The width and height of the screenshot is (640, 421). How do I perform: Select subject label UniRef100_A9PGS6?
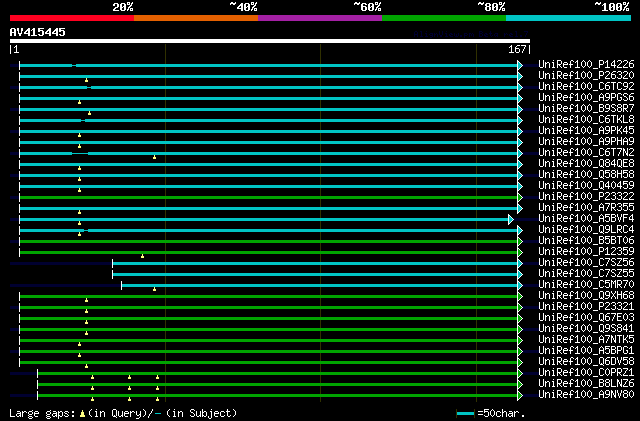586,98
